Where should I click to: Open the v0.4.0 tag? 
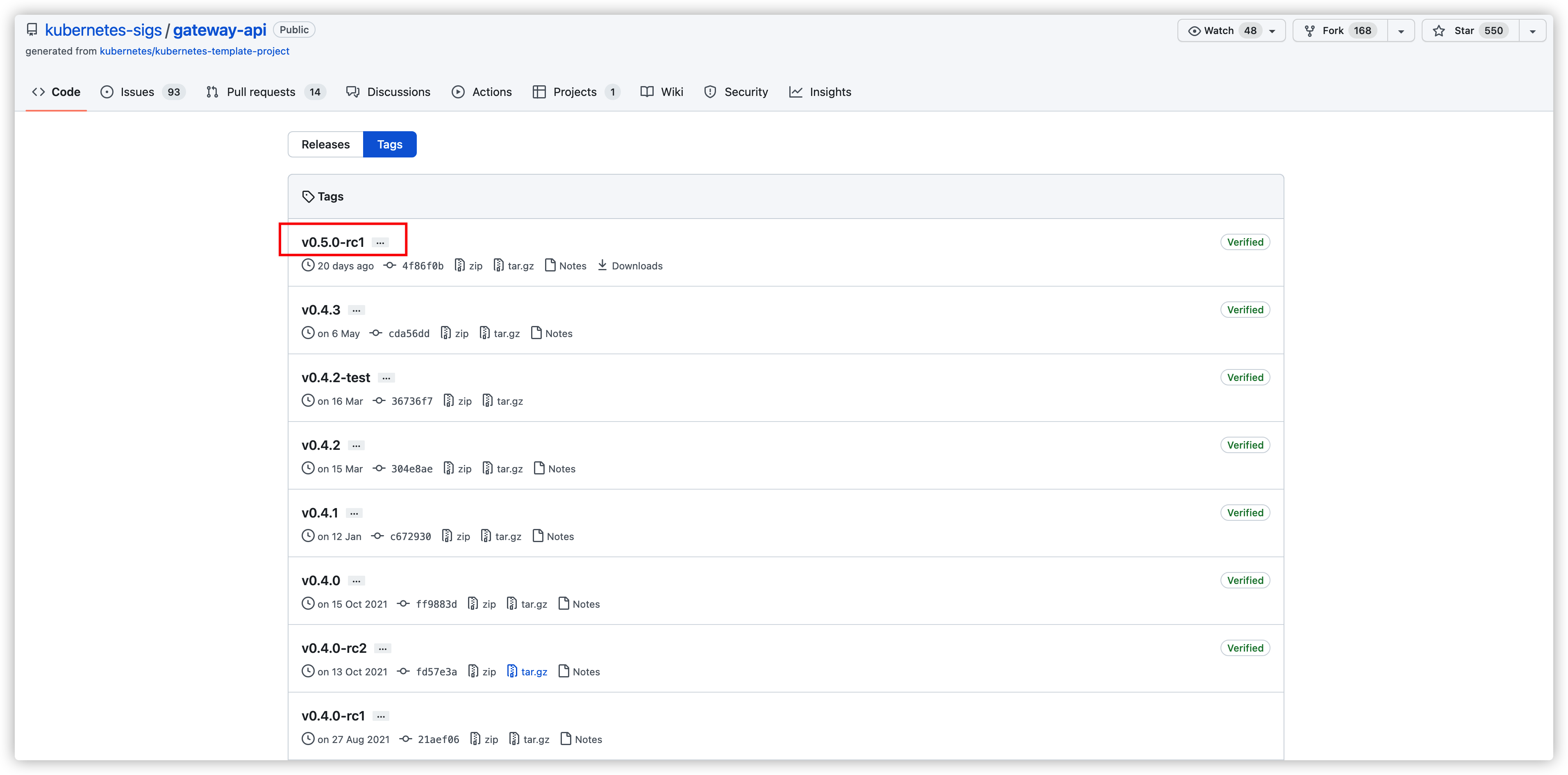pos(321,580)
